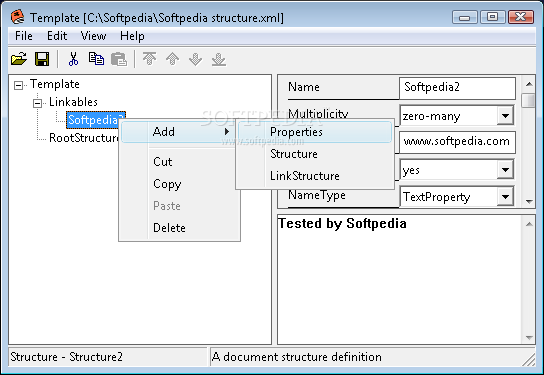This screenshot has height=375, width=544.
Task: Save the template with floppy disk icon
Action: tap(42, 59)
